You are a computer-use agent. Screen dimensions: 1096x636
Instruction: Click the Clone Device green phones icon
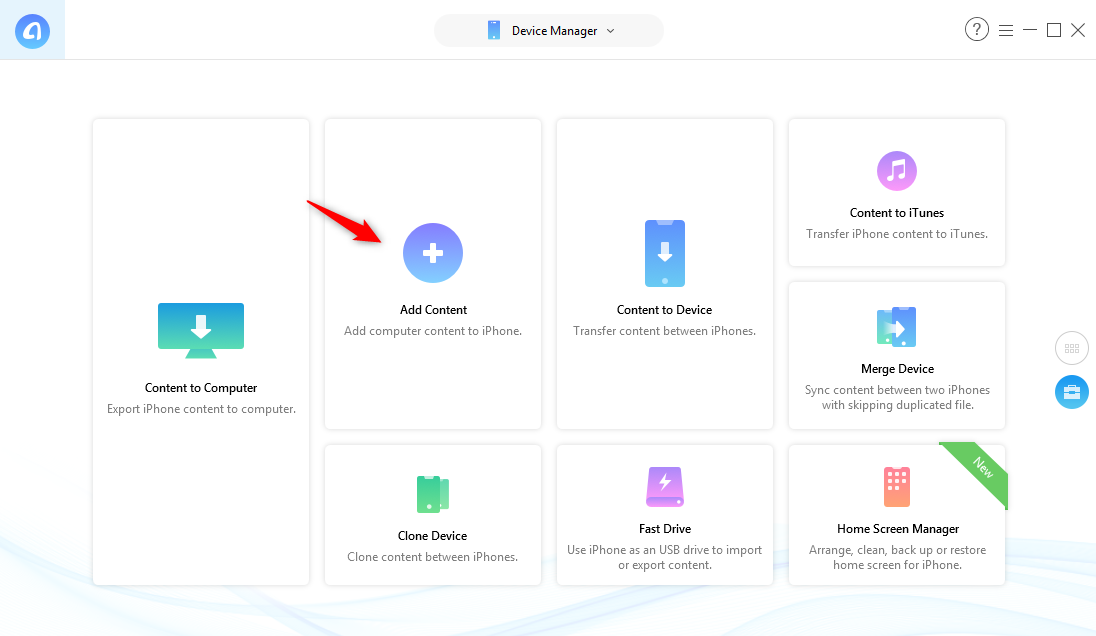coord(433,494)
